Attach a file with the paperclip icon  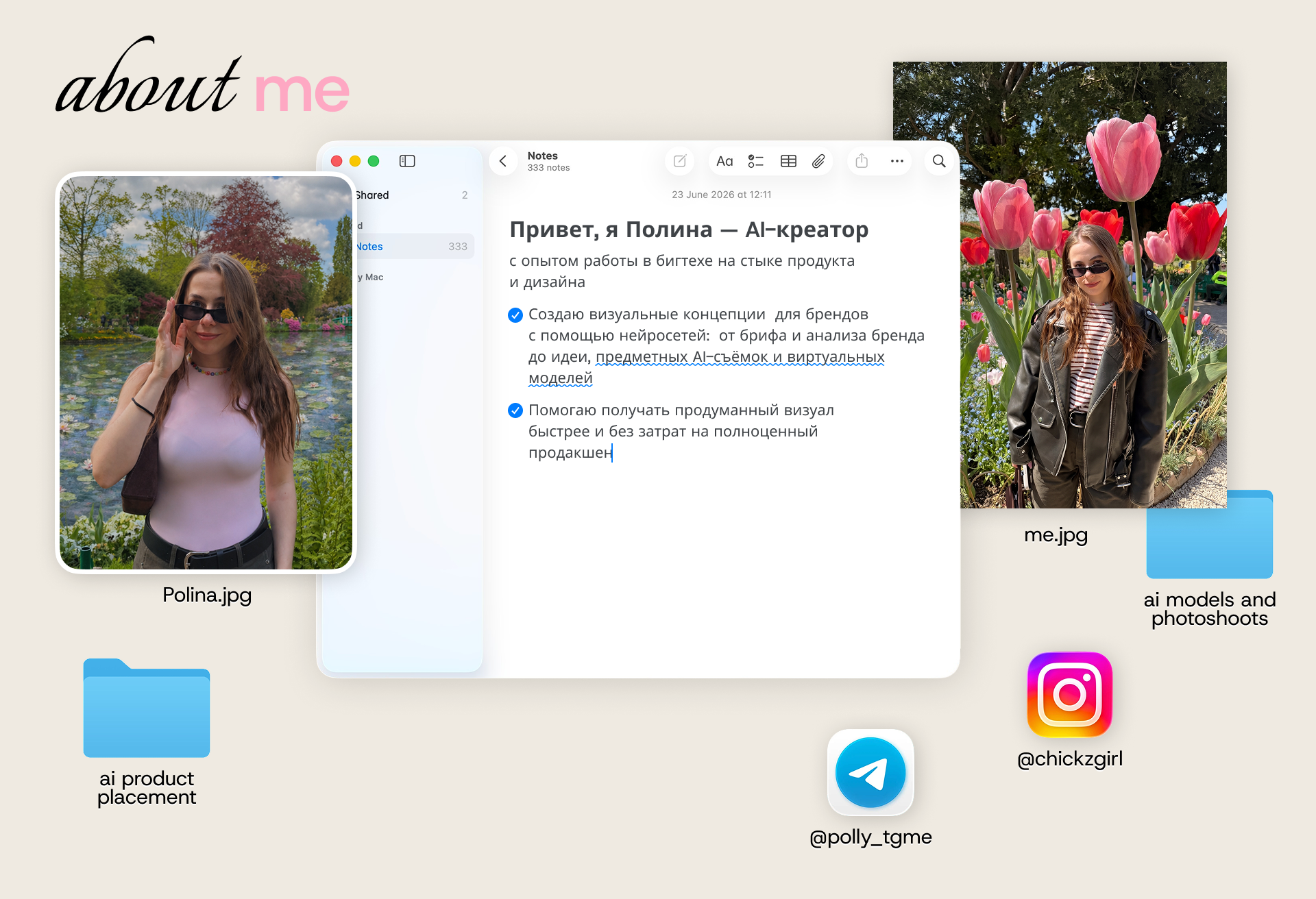tap(818, 161)
